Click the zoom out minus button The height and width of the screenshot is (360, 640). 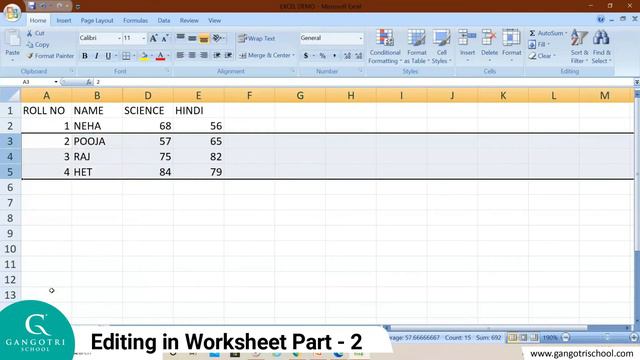click(566, 338)
